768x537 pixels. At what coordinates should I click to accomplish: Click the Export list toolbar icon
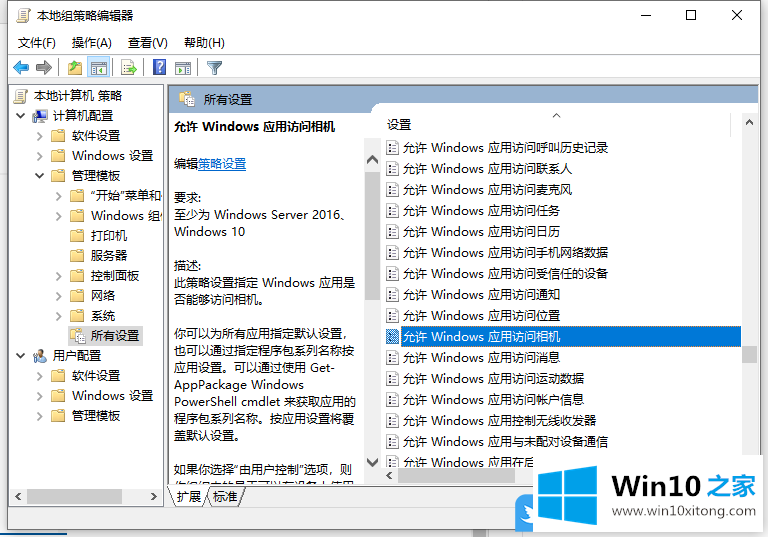pyautogui.click(x=129, y=67)
